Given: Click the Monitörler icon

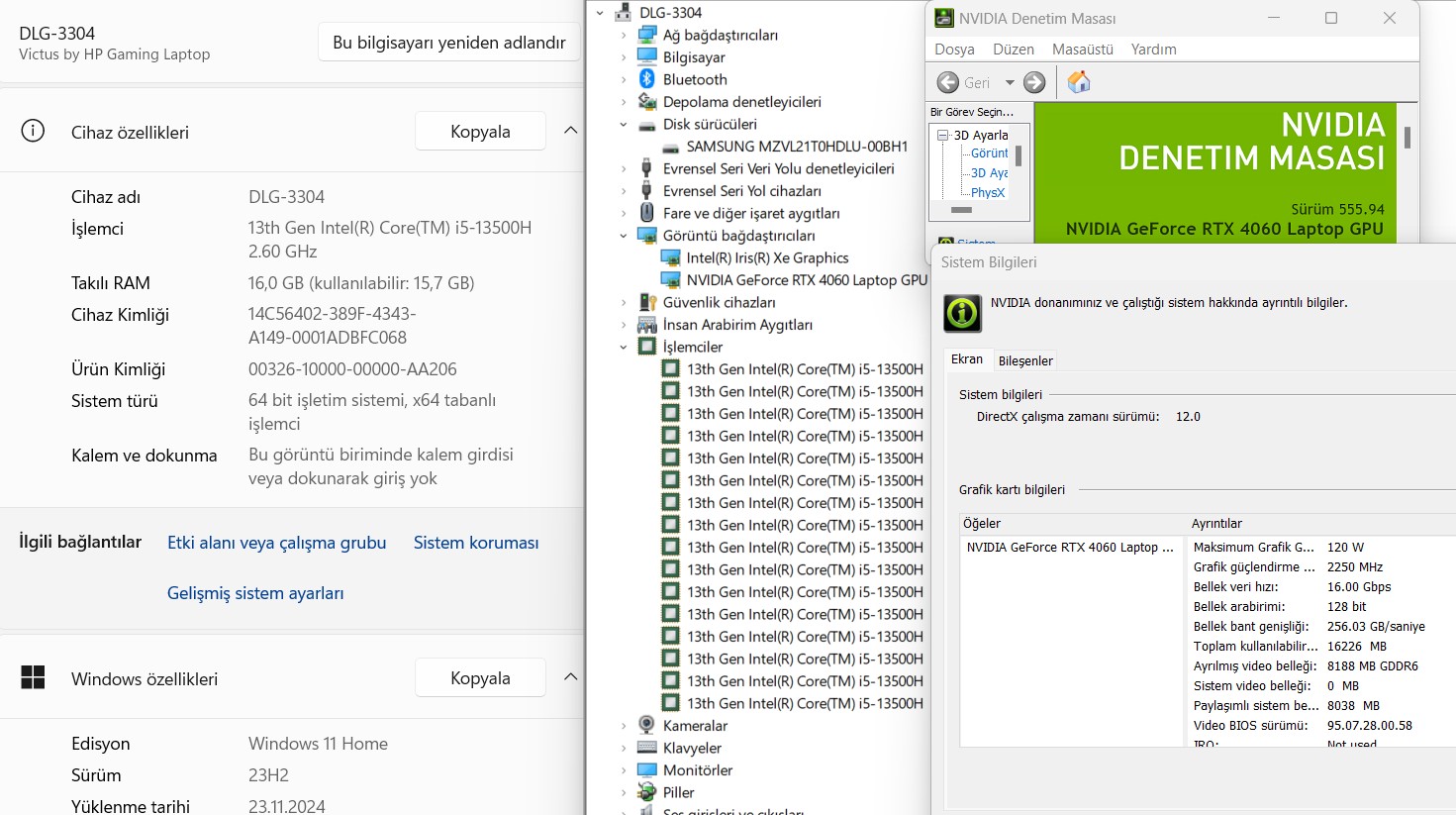Looking at the screenshot, I should pyautogui.click(x=647, y=769).
